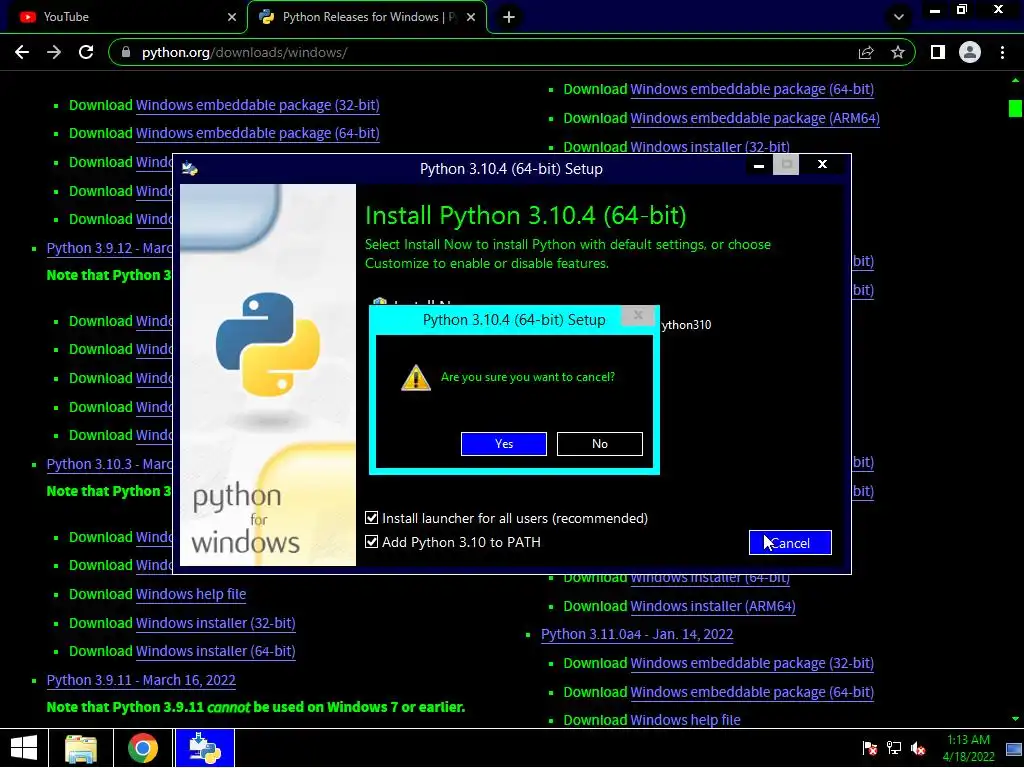Open Python 3.11.0a4 - Jan. 14, 2022 link
Viewport: 1024px width, 768px height.
[x=637, y=634]
